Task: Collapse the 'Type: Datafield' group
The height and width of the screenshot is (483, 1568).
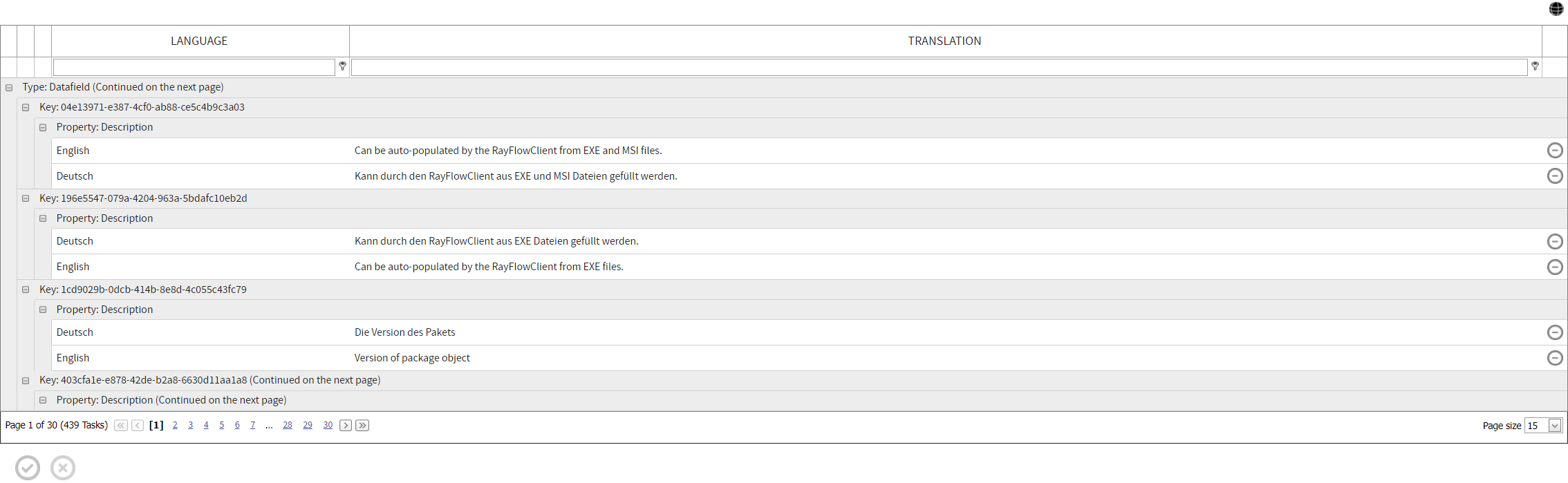Action: [8, 86]
